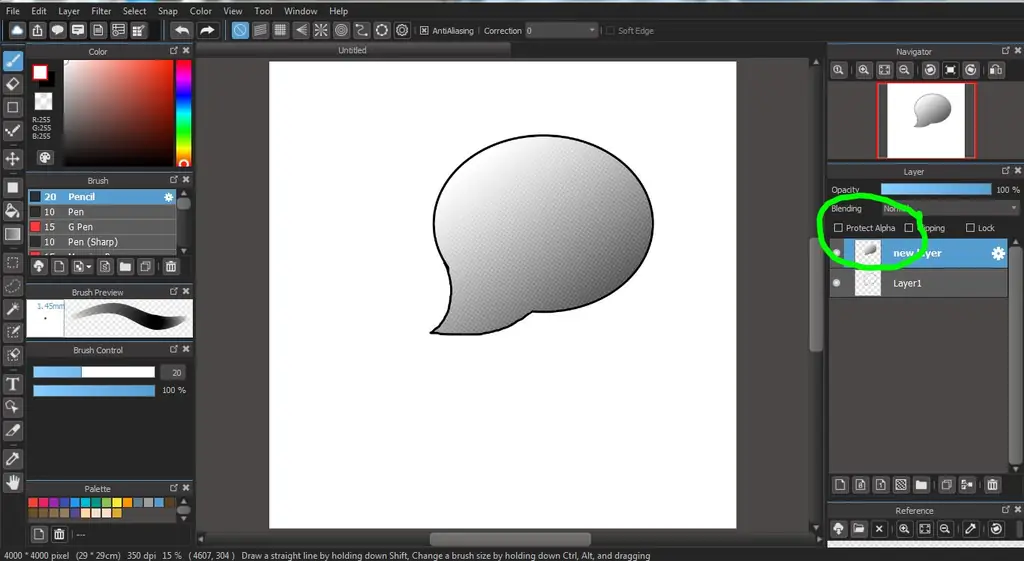Float the Brush Control panel popout icon
This screenshot has height=561, width=1024.
[x=174, y=349]
